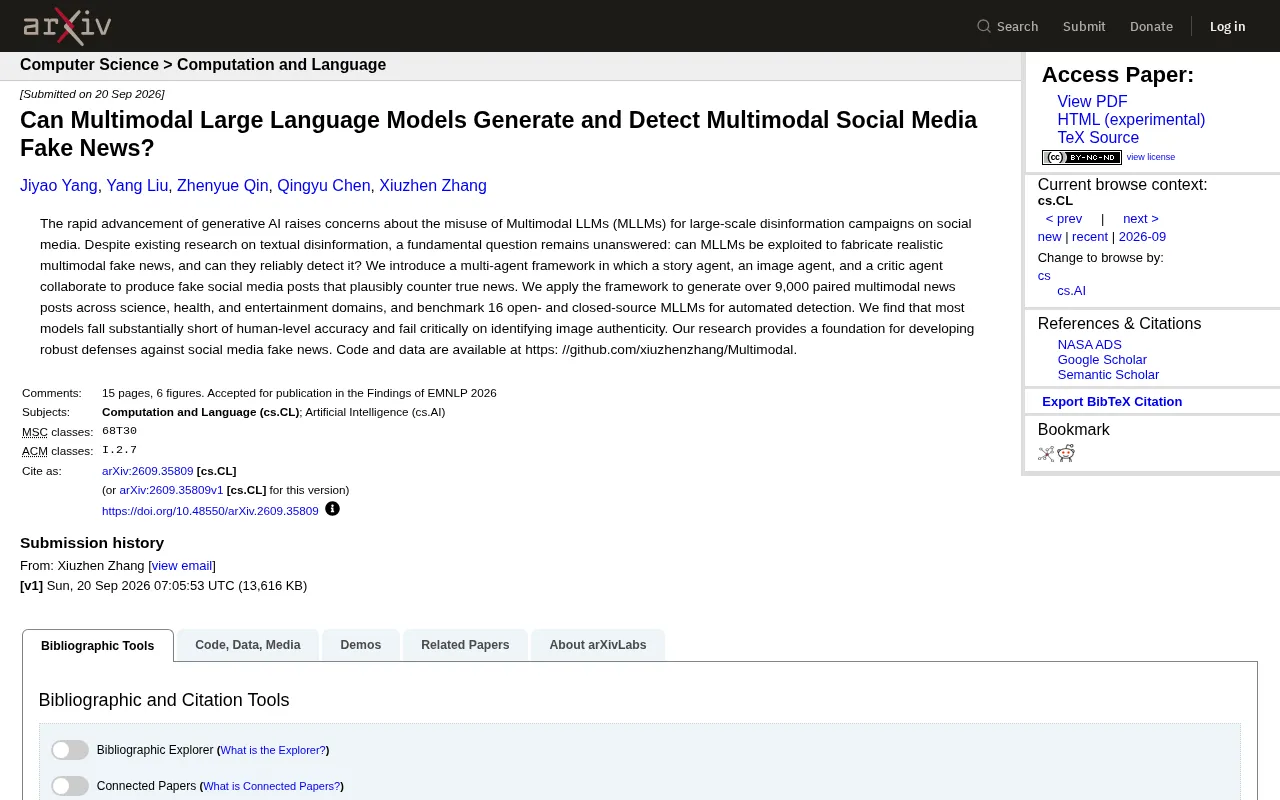Open the Creative Commons BY-NC-ND license badge
Viewport: 1280px width, 800px height.
1082,157
